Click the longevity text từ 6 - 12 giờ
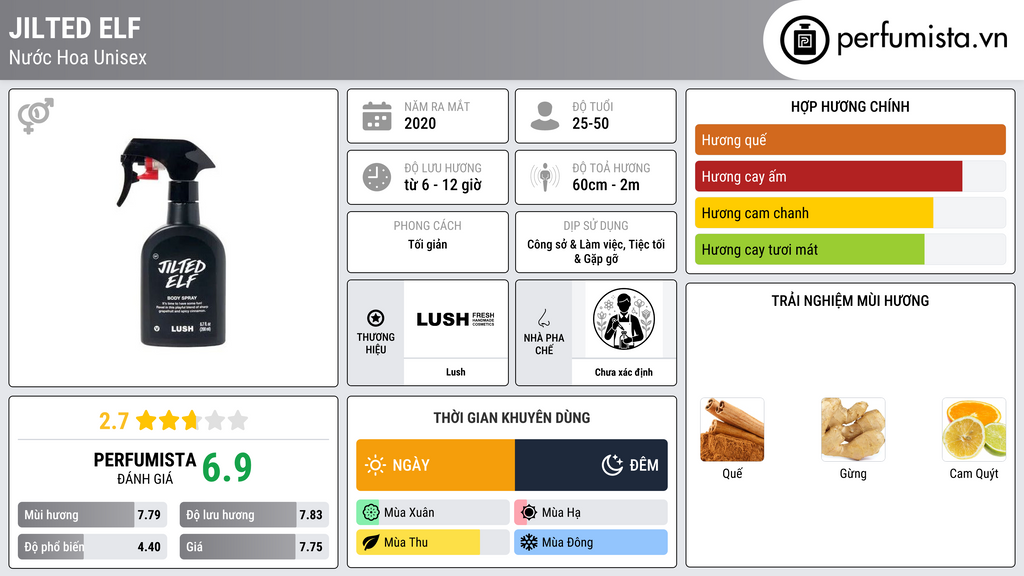 tap(443, 185)
